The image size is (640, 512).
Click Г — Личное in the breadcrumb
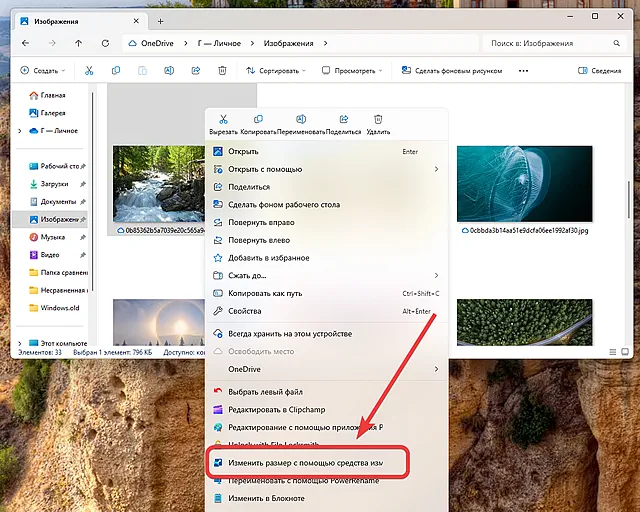[219, 43]
